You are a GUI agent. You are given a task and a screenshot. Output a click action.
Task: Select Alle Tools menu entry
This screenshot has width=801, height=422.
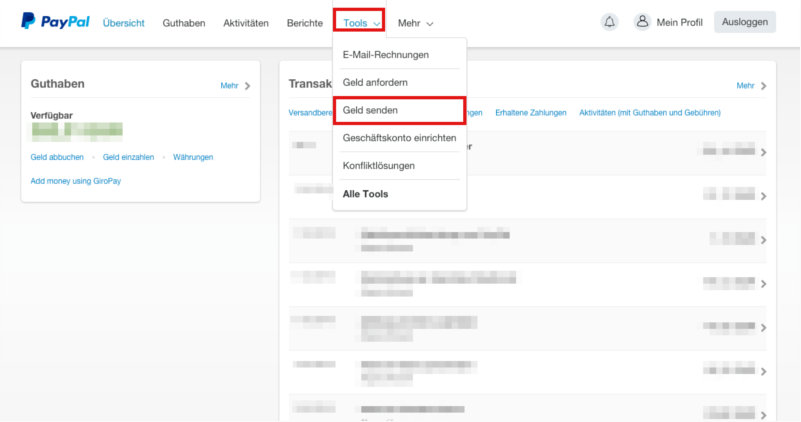point(365,194)
